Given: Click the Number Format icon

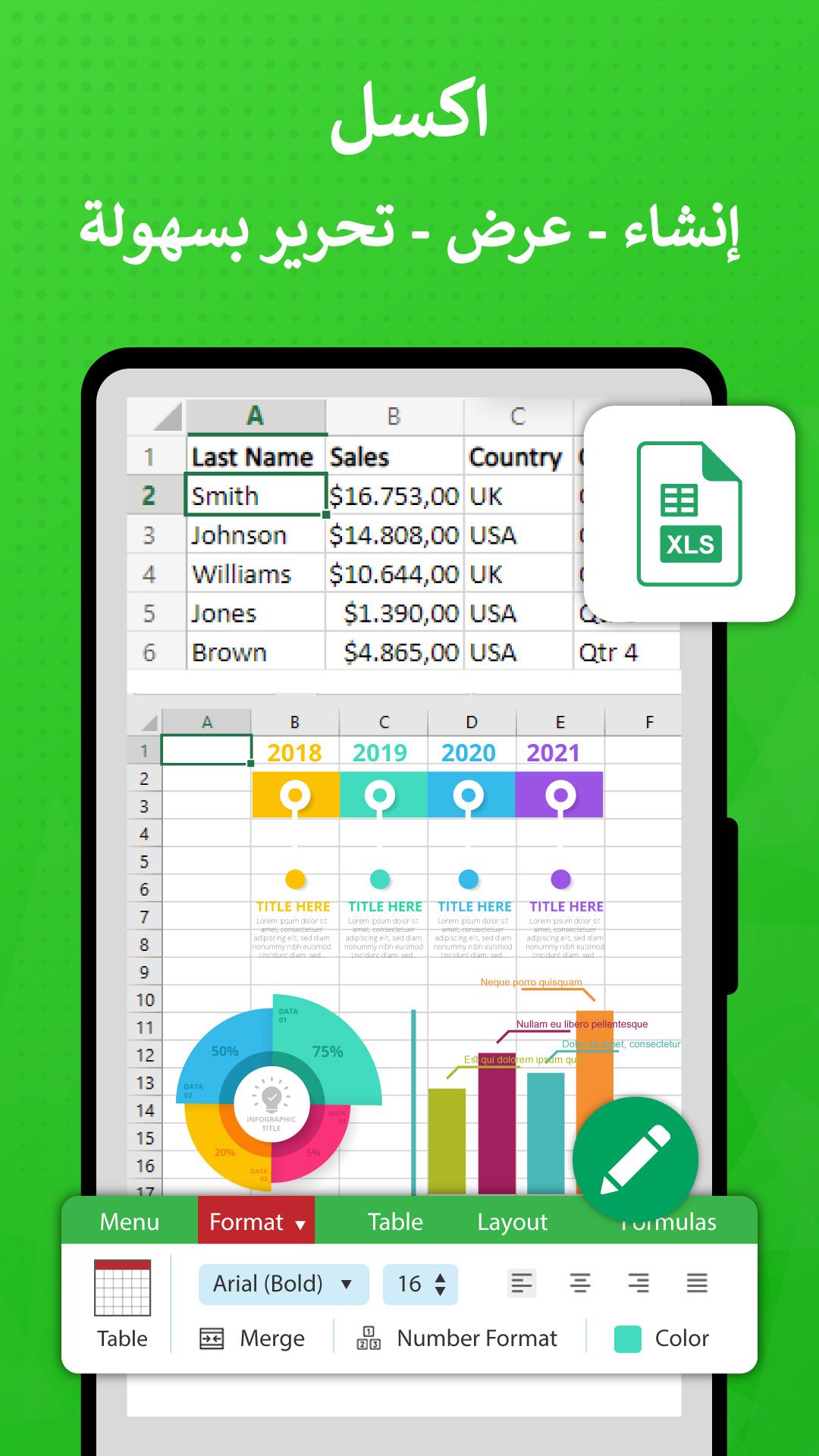Looking at the screenshot, I should click(x=369, y=1338).
